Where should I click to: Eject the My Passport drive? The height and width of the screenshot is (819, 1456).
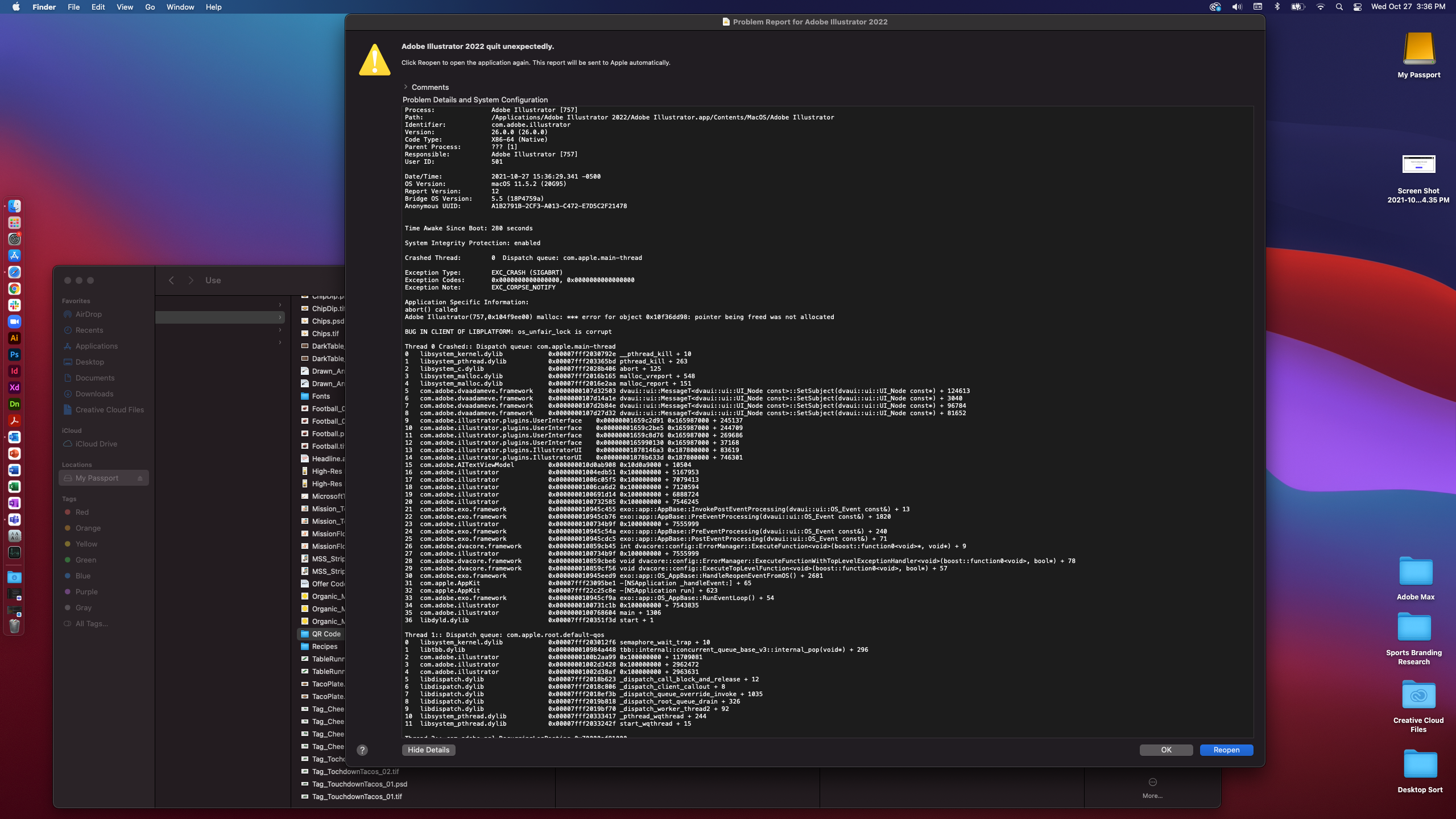[140, 478]
